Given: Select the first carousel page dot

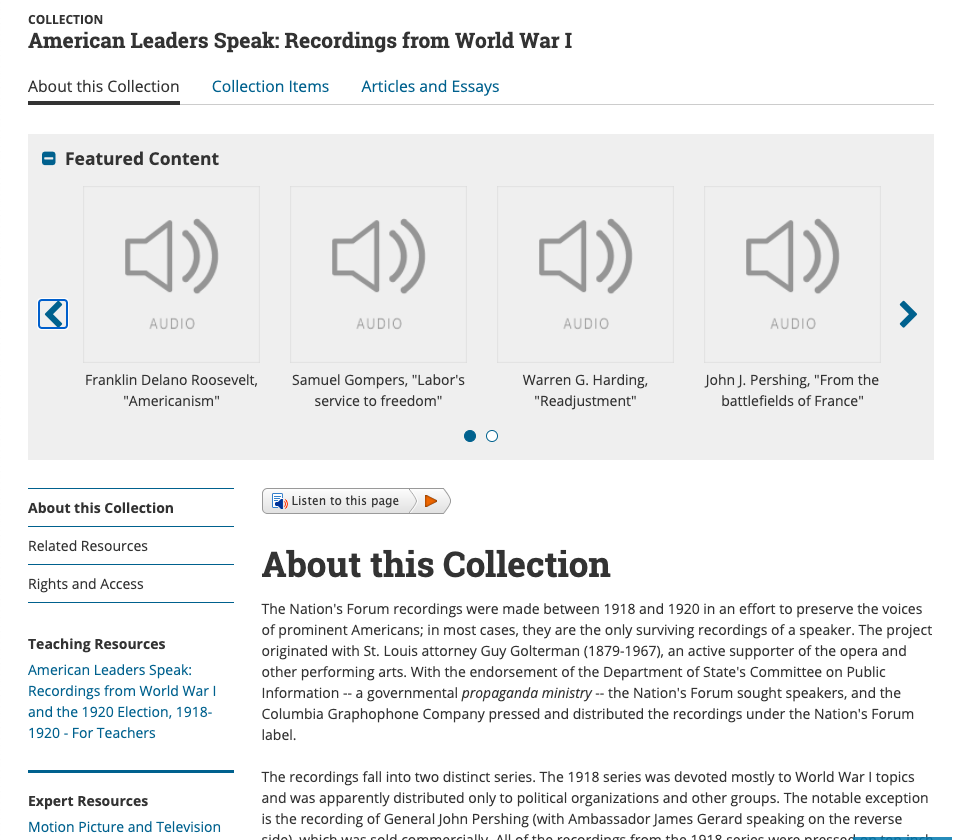Looking at the screenshot, I should pyautogui.click(x=470, y=436).
